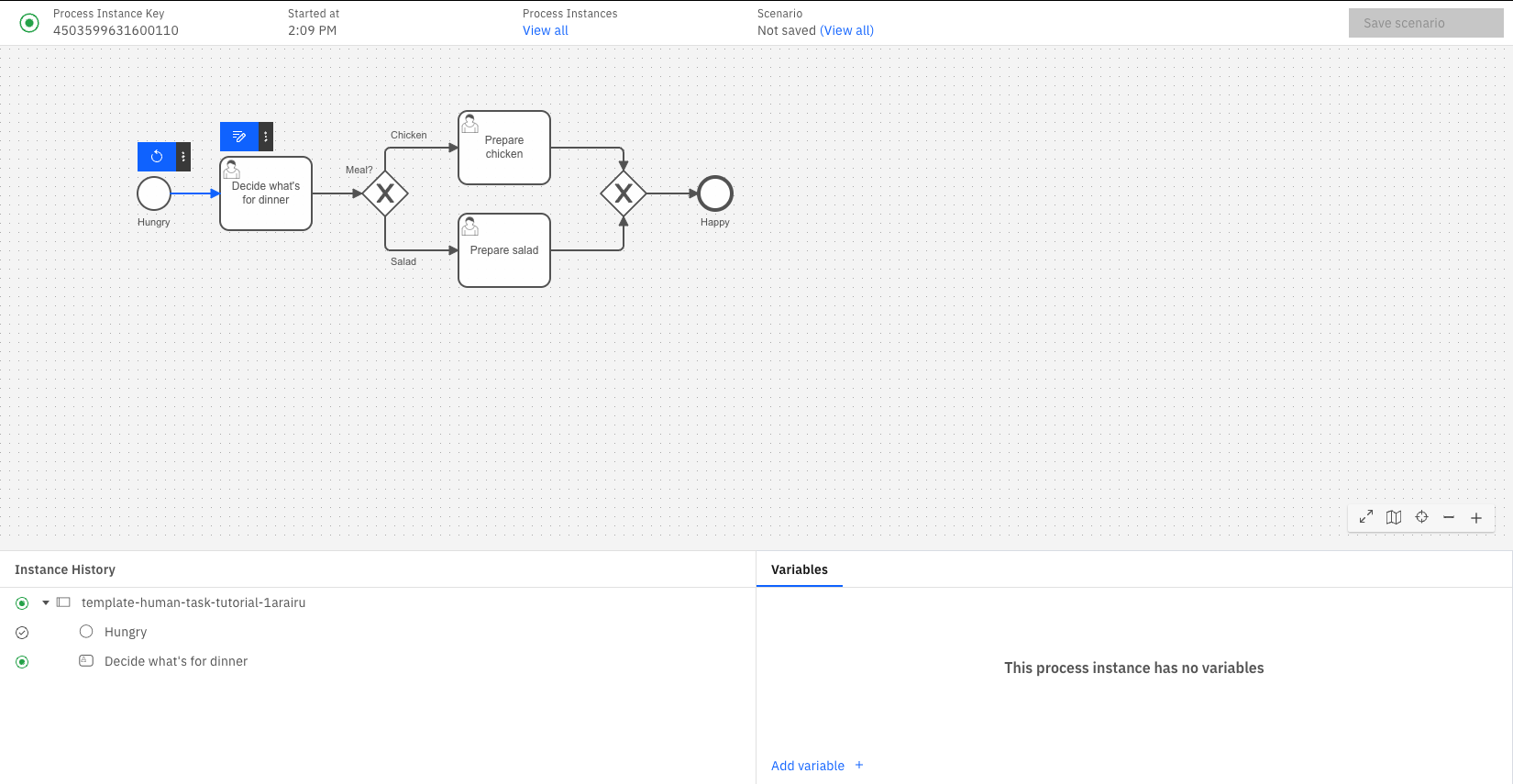Viewport: 1513px width, 784px height.
Task: Click the Save scenario button
Action: point(1426,23)
